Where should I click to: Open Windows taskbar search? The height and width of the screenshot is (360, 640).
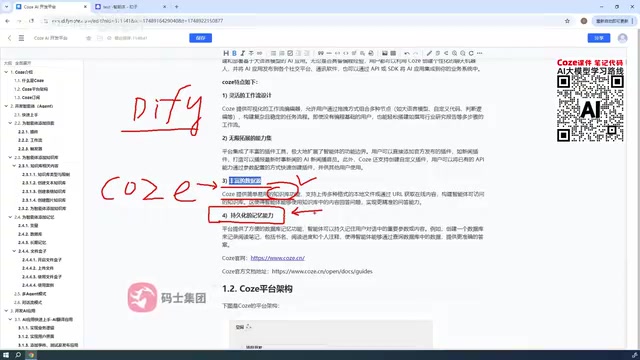[18, 355]
